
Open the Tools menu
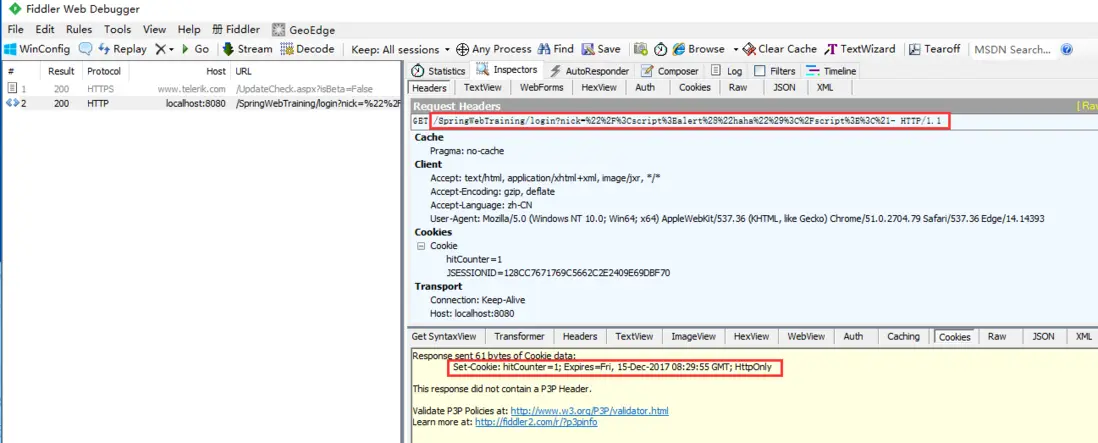click(118, 29)
